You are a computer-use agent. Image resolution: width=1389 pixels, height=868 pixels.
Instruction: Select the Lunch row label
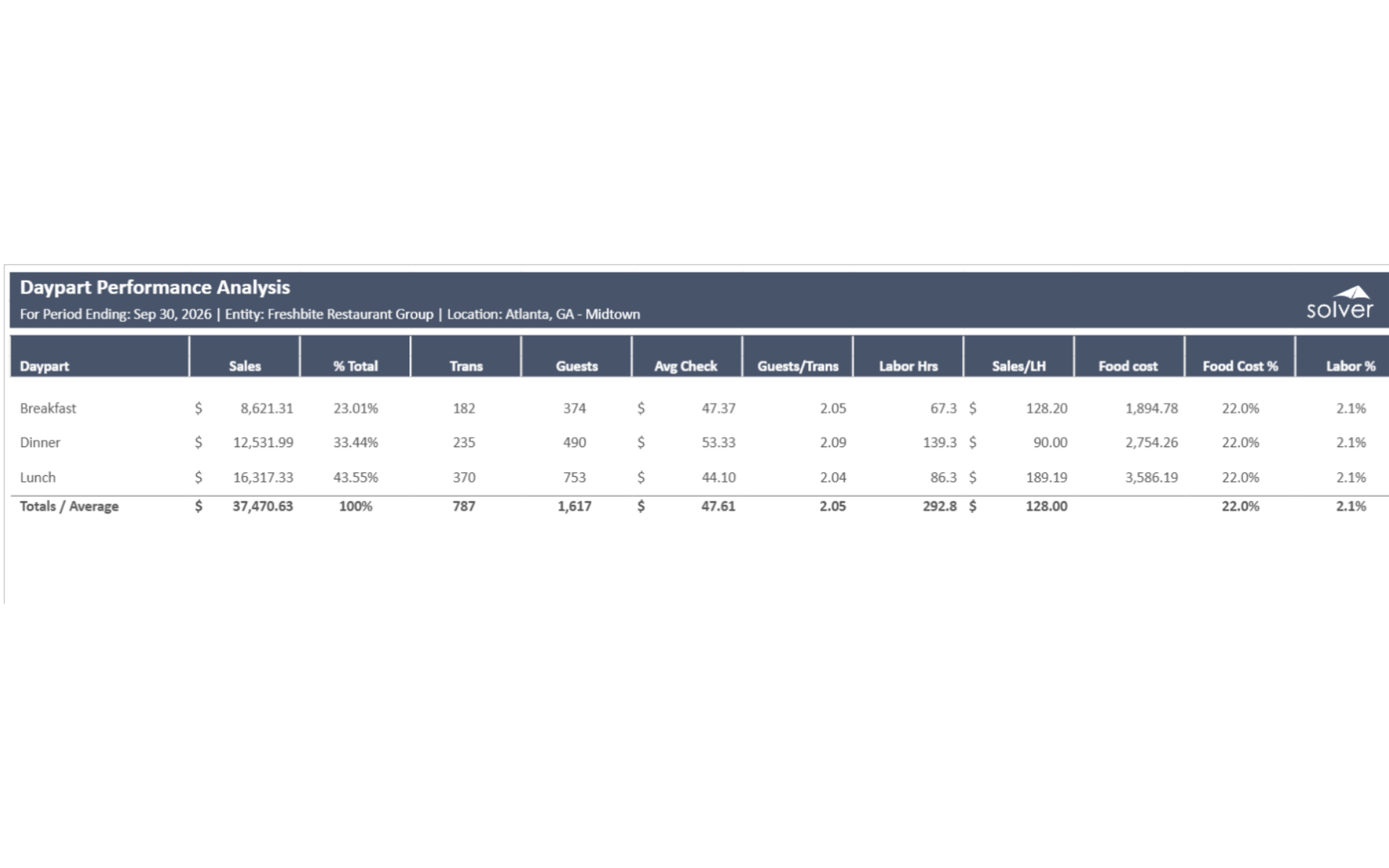[38, 477]
